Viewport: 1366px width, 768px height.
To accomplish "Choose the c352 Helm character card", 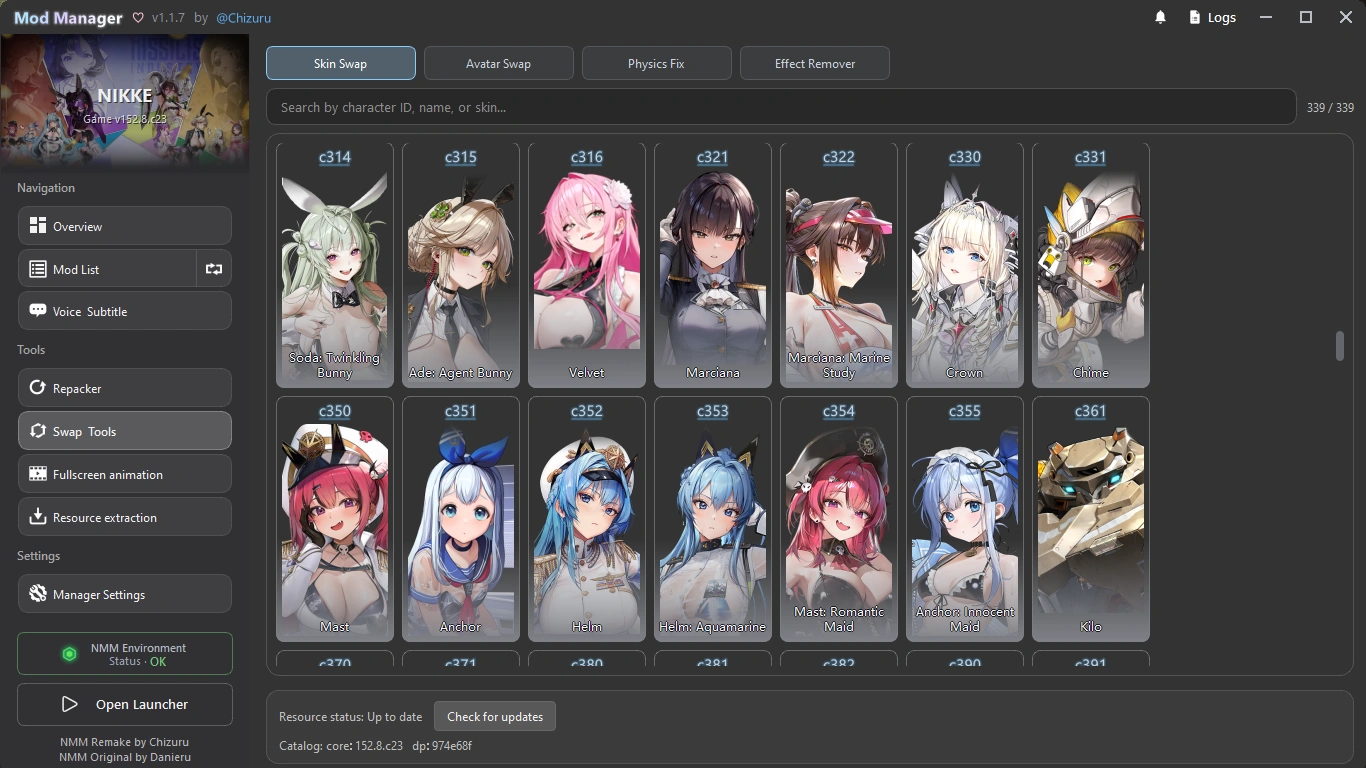I will coord(587,519).
